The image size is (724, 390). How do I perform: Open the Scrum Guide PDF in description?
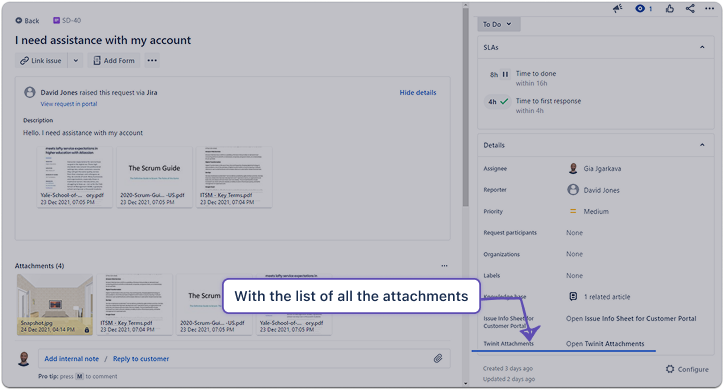pyautogui.click(x=154, y=177)
